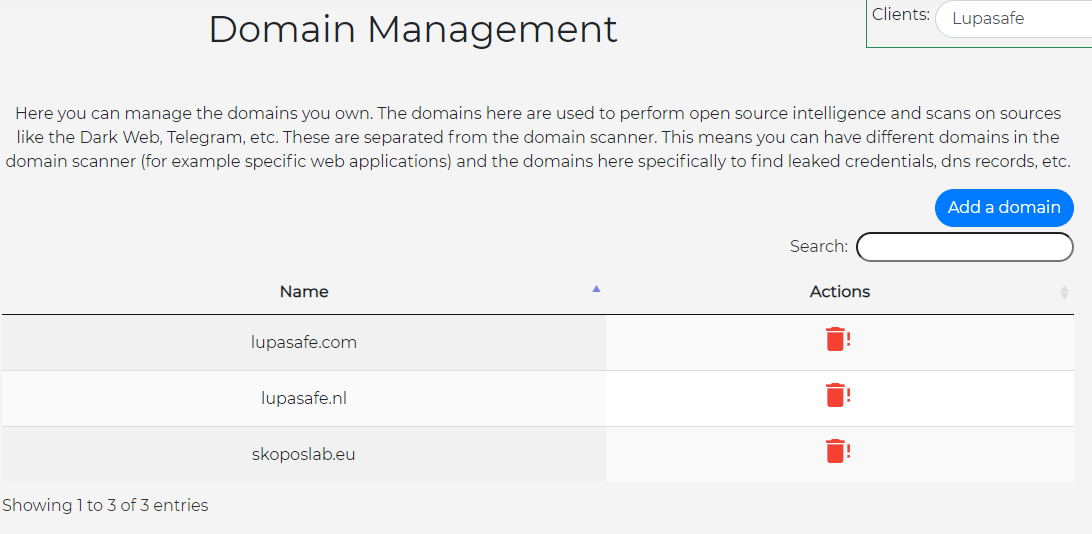Click the Name column header
Viewport: 1092px width, 534px height.
pyautogui.click(x=304, y=292)
